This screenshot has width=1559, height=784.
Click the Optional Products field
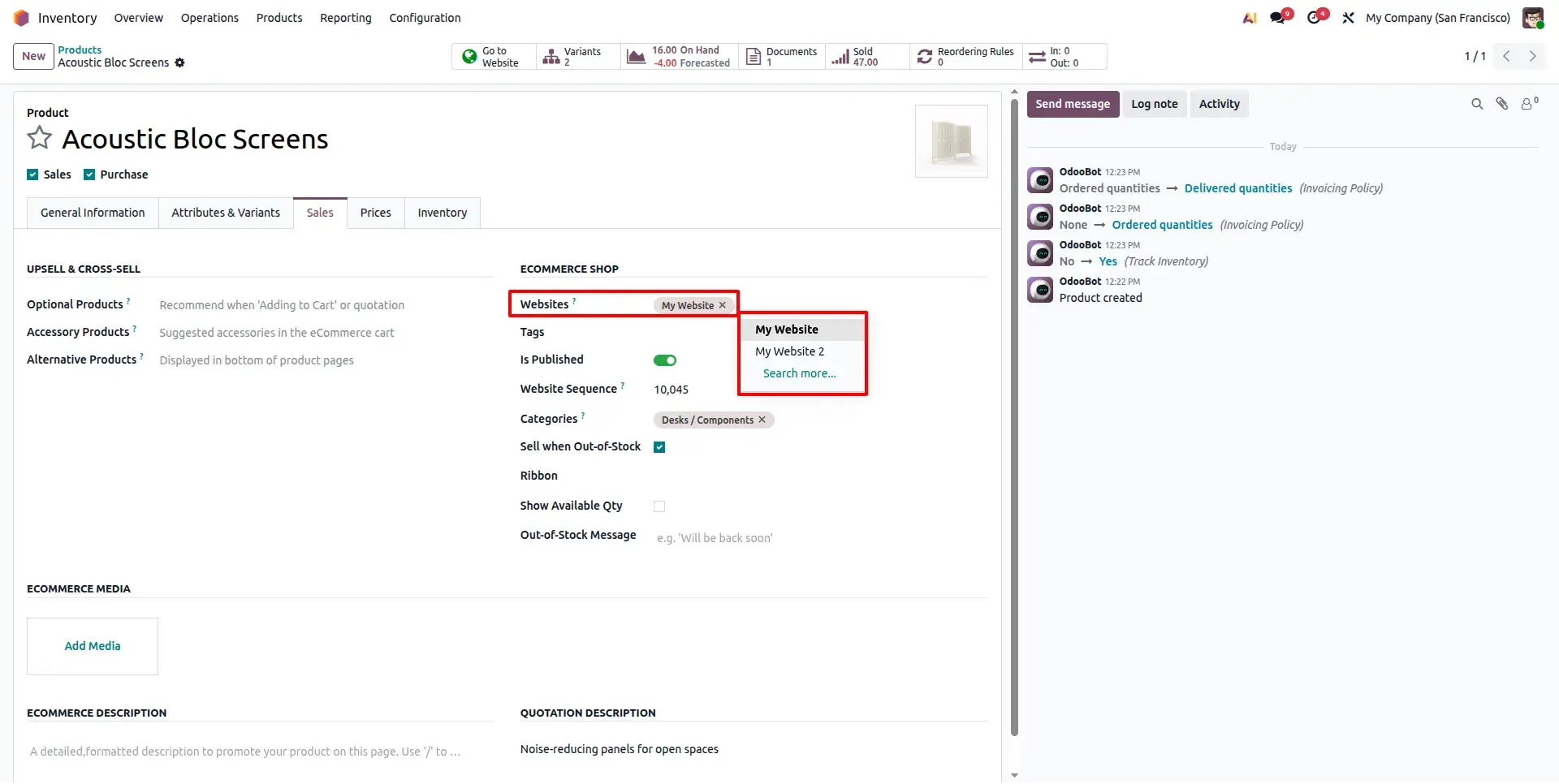[325, 305]
